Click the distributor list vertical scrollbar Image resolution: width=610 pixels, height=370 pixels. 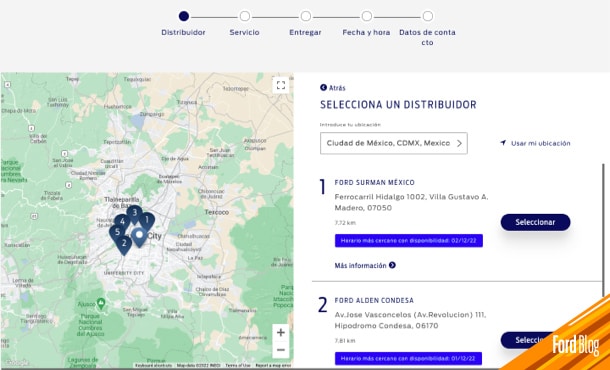tap(603, 230)
